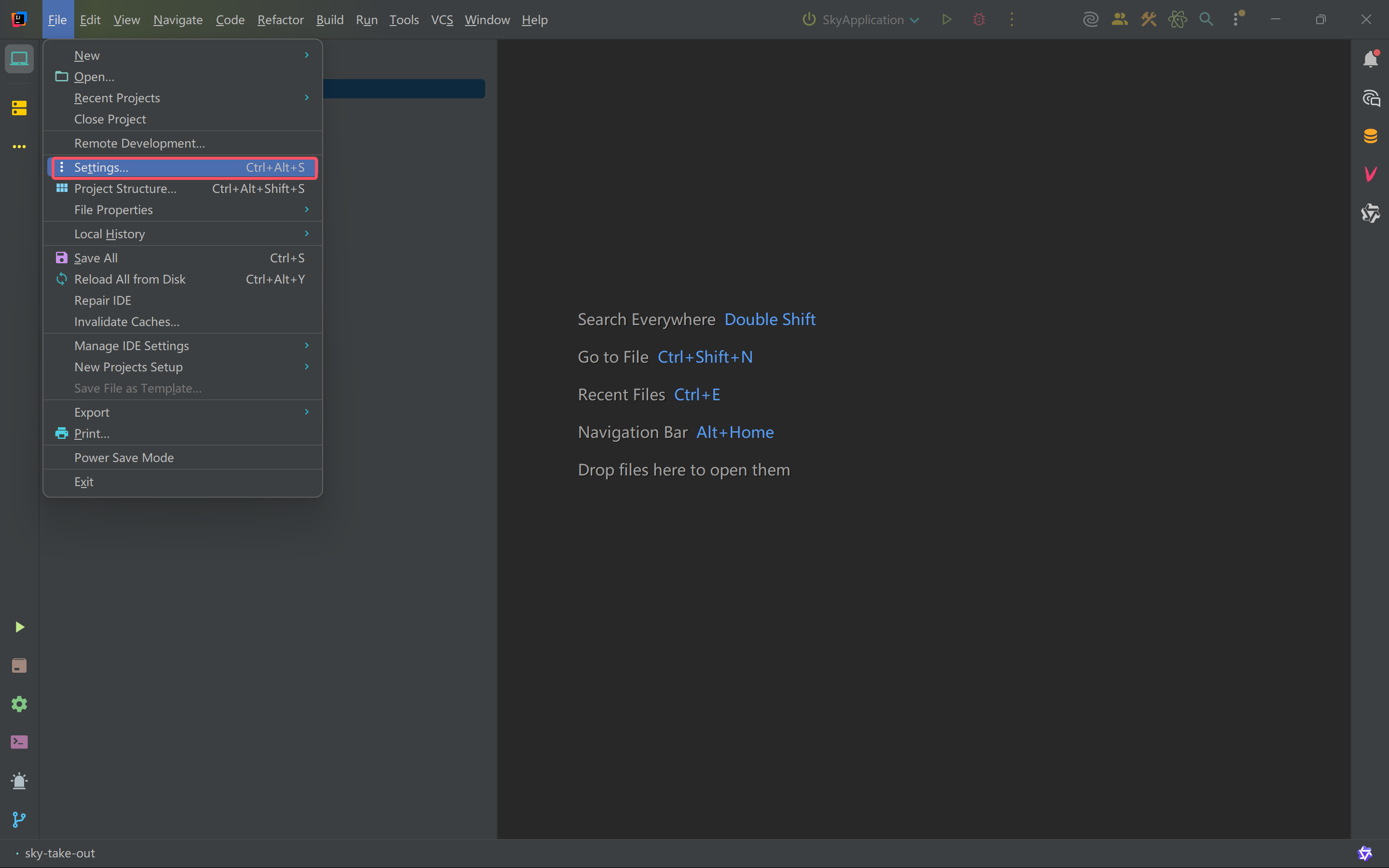Open Code With Me collaboration icon
This screenshot has width=1389, height=868.
tap(1119, 19)
